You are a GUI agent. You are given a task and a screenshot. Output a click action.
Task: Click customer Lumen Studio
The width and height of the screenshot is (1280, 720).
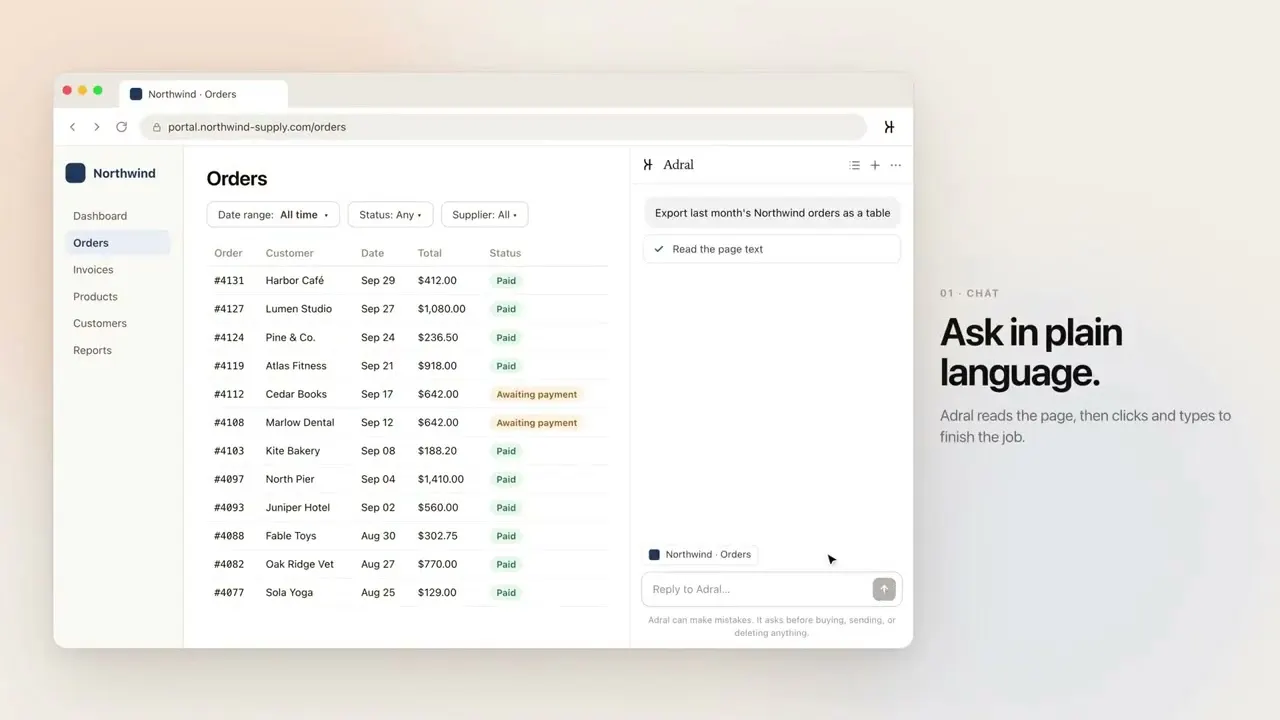coord(299,309)
